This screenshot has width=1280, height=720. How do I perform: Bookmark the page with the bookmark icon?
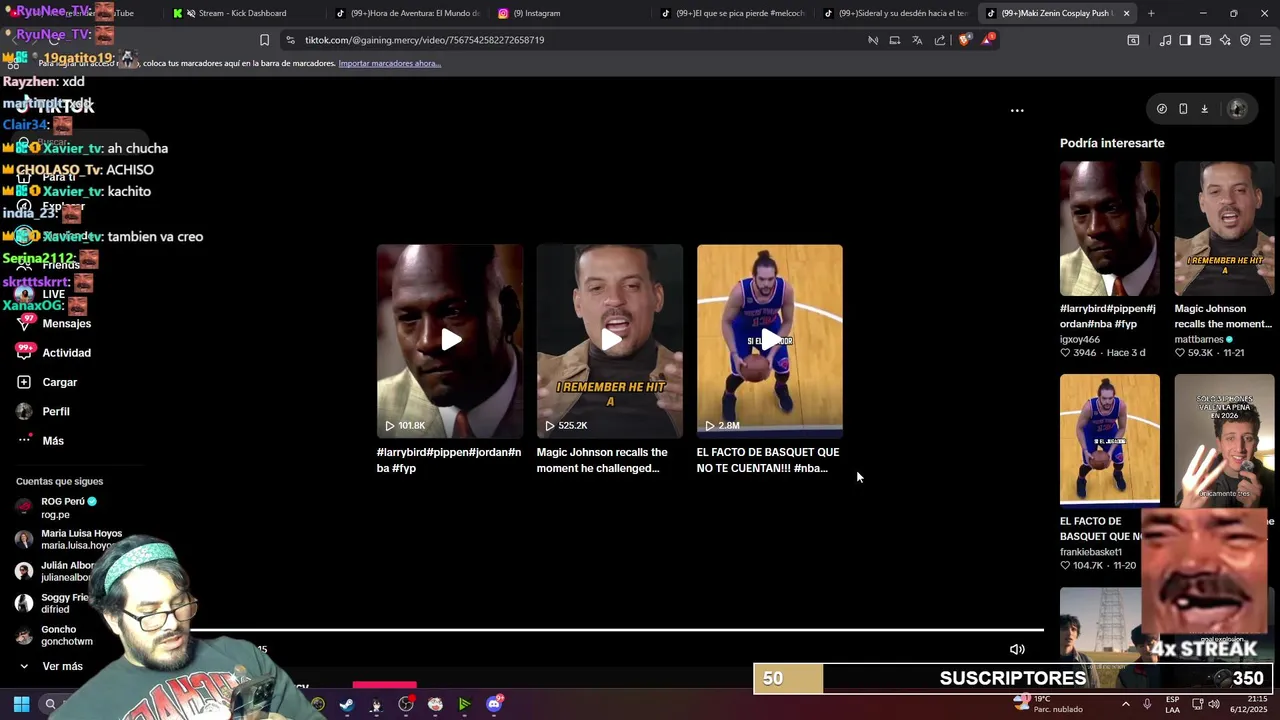pyautogui.click(x=264, y=40)
